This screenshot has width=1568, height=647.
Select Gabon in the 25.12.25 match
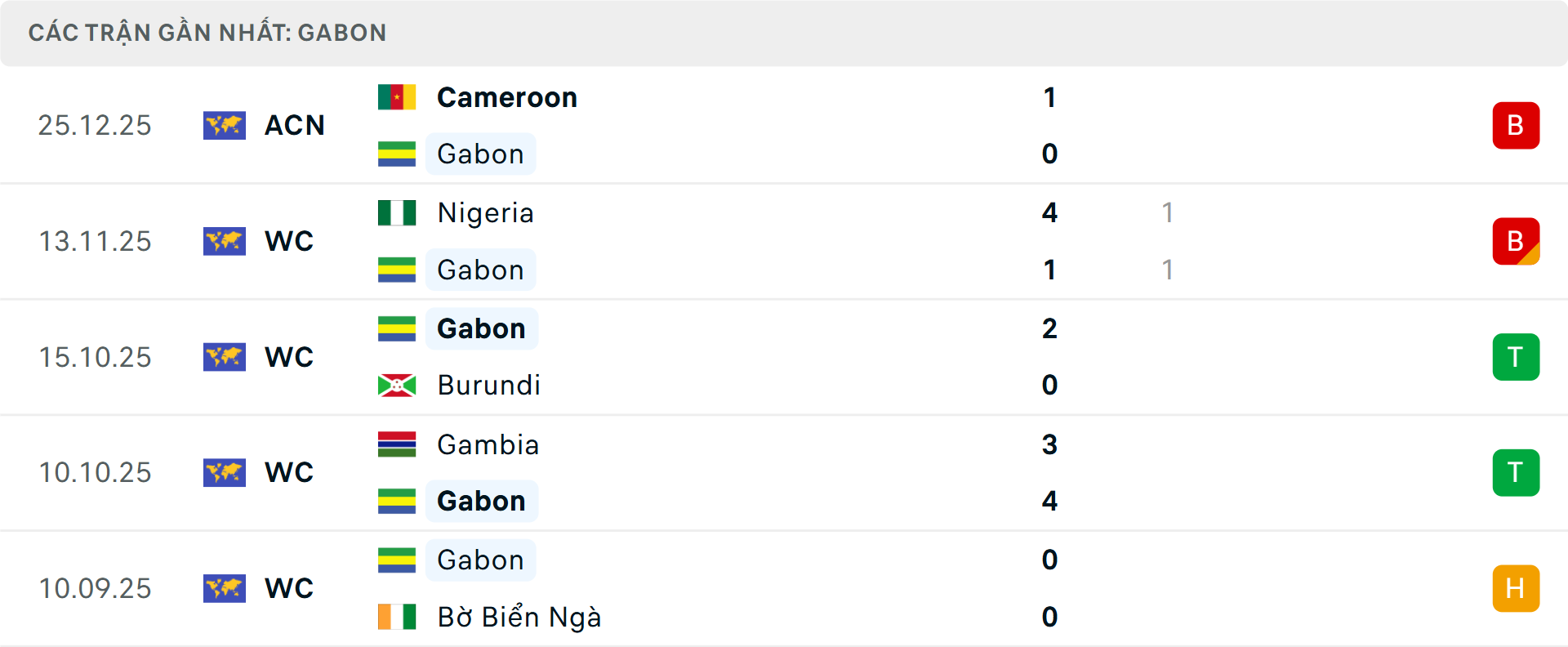(x=481, y=154)
